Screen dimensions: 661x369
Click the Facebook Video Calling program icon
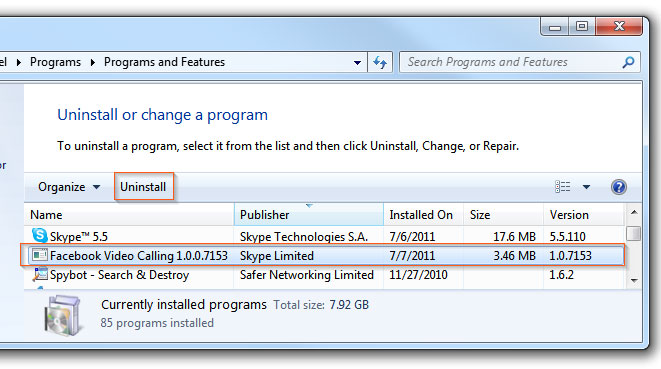point(40,255)
